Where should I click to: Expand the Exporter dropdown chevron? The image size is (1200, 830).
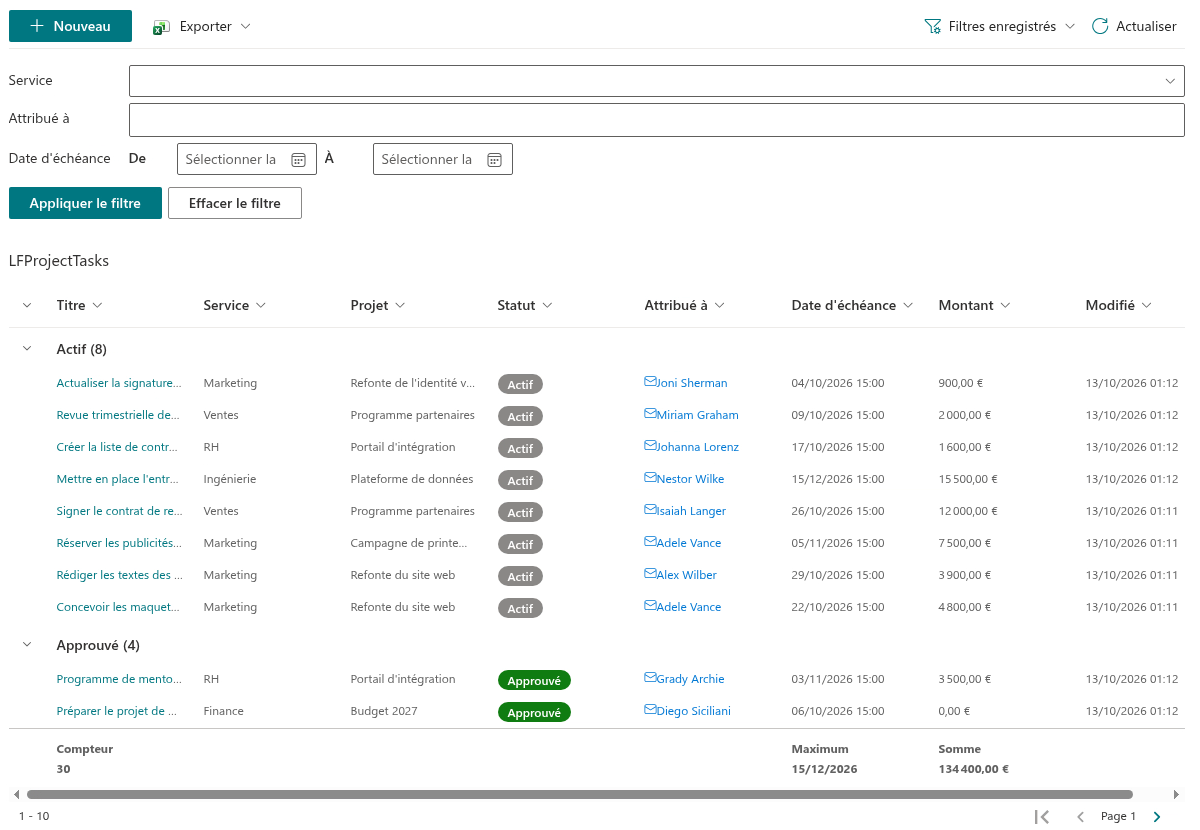[x=245, y=27]
